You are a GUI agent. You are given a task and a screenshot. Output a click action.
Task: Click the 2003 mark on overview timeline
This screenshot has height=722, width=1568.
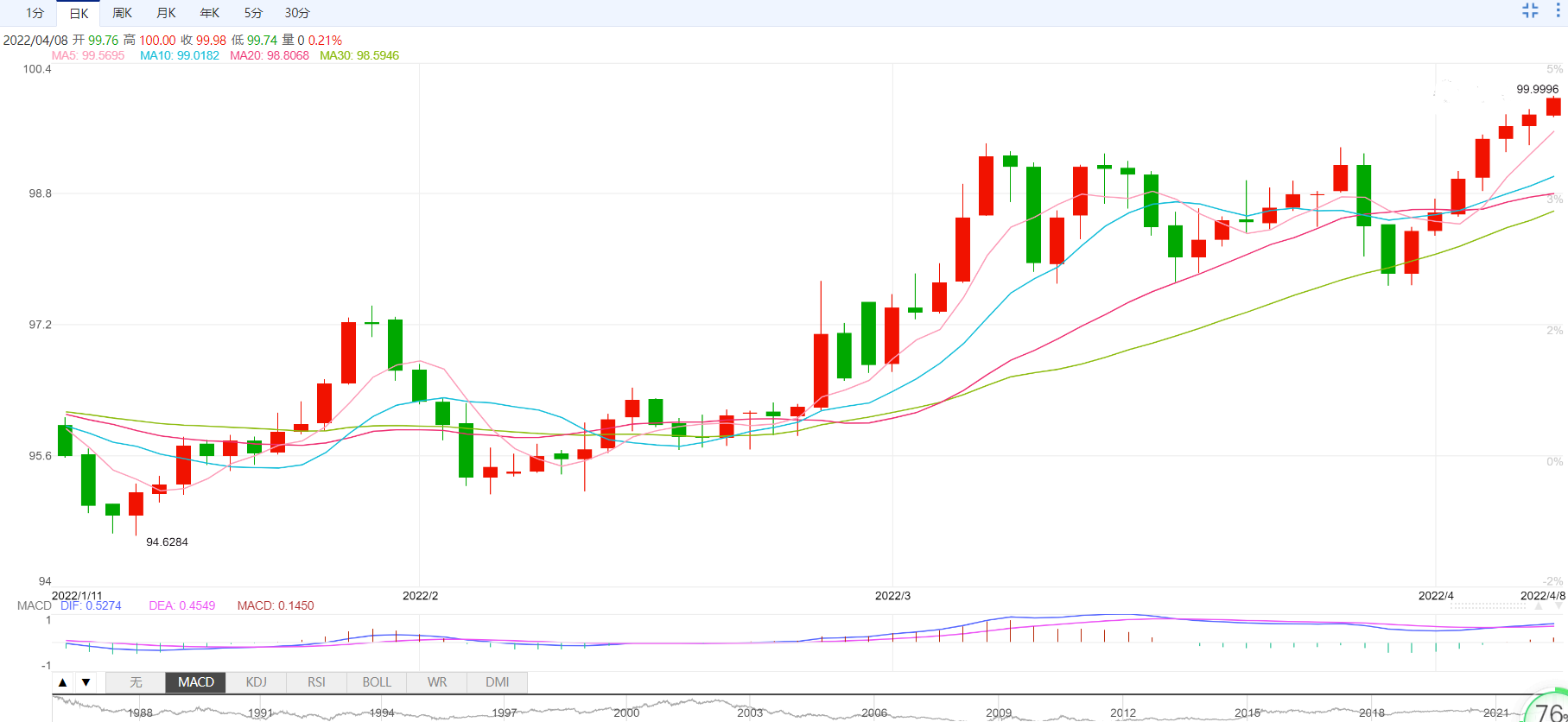point(750,713)
